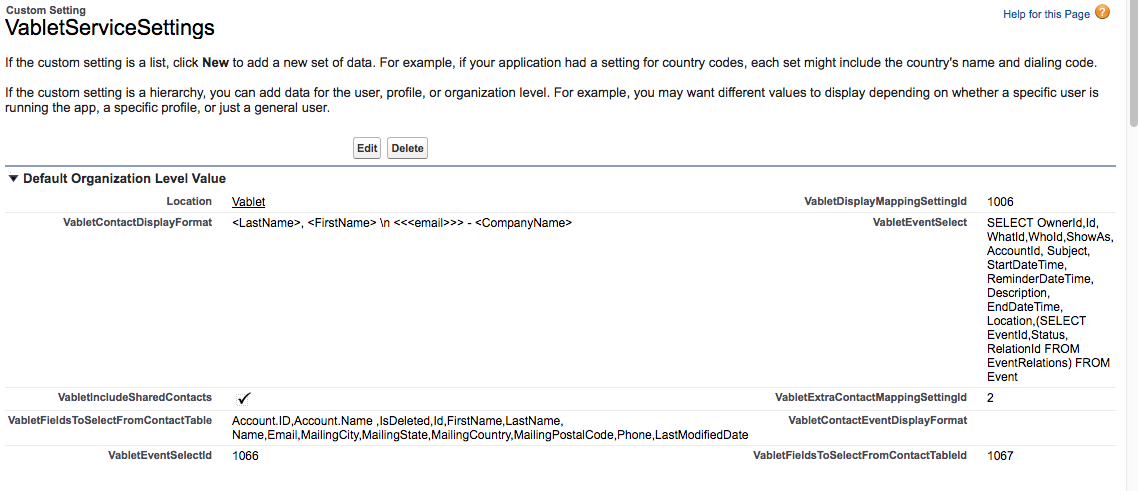Click the value 1067

pyautogui.click(x=1000, y=456)
